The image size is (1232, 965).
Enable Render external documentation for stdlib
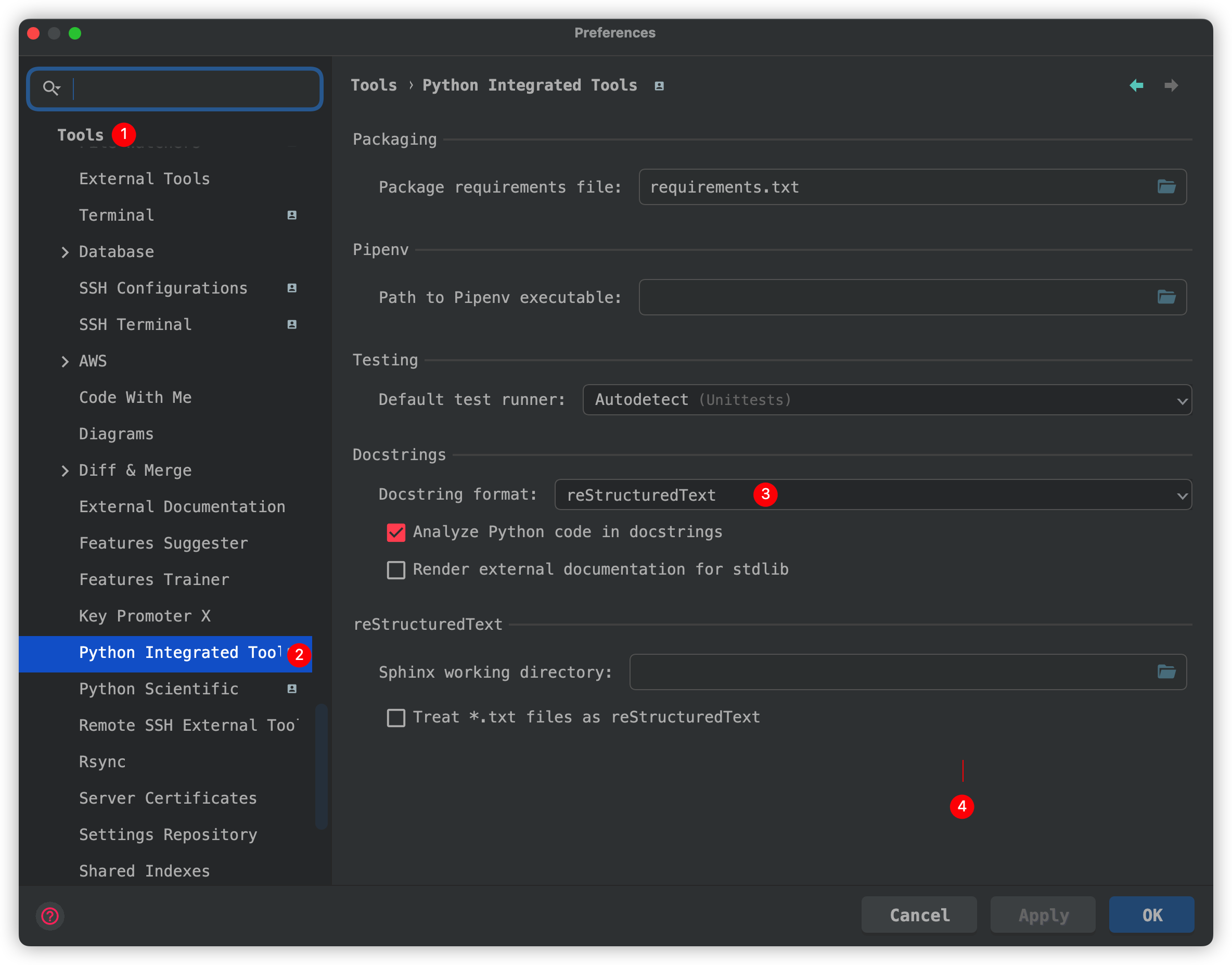(x=396, y=569)
